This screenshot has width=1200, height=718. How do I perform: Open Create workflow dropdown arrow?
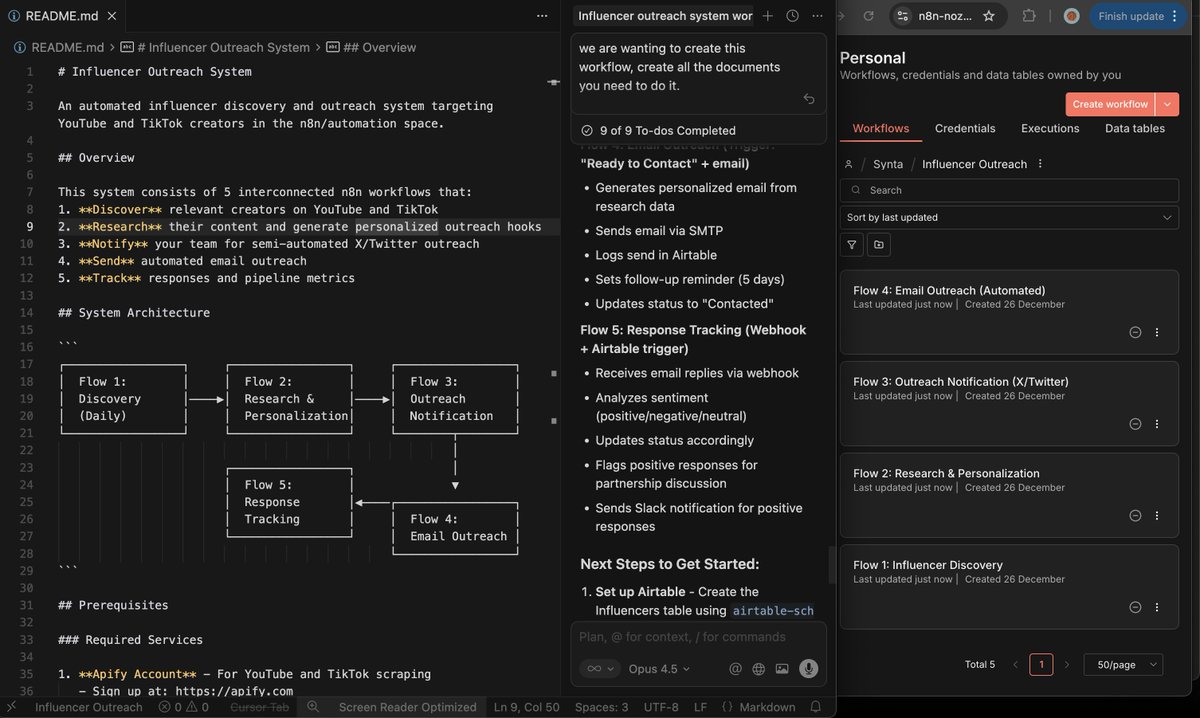[1167, 104]
